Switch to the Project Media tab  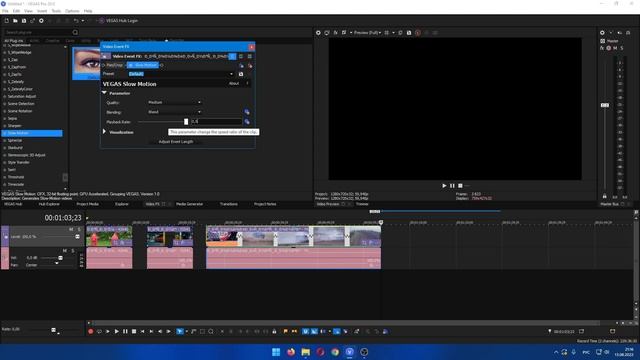click(87, 204)
